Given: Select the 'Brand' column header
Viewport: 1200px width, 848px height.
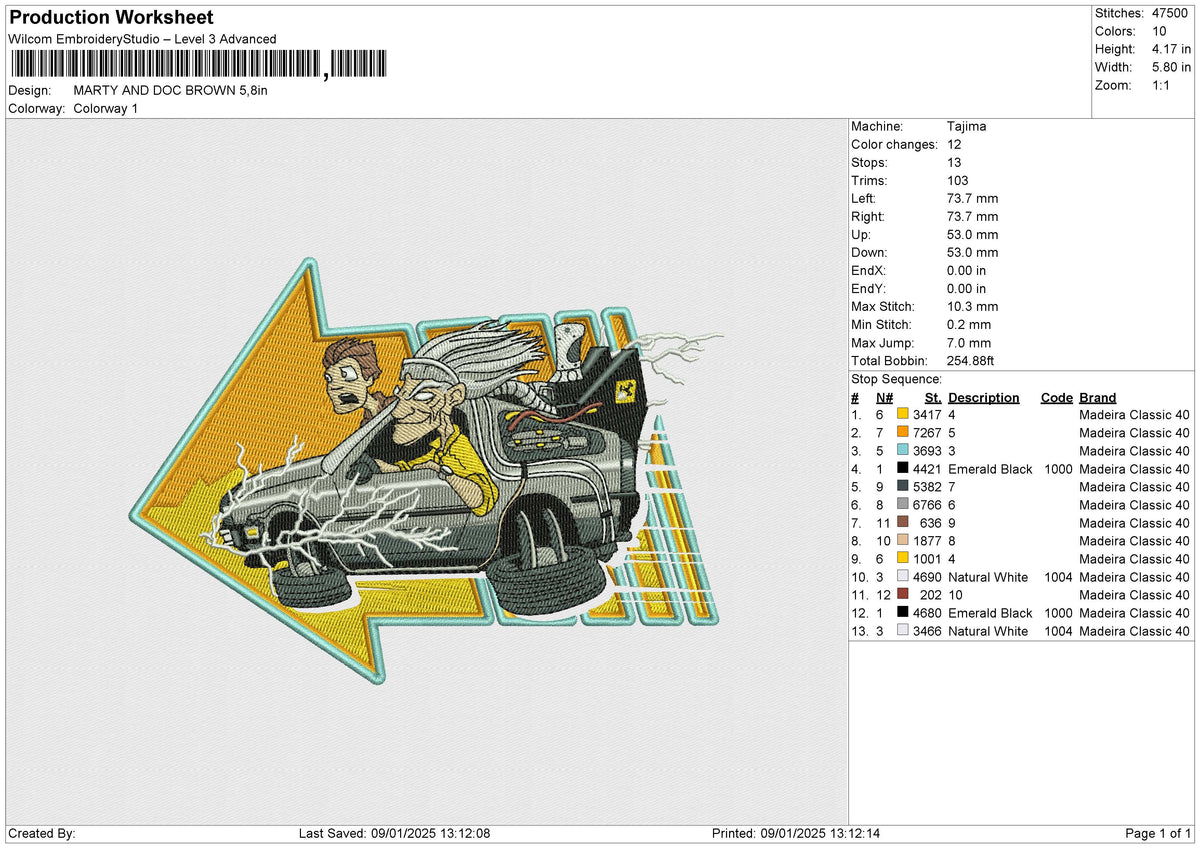Looking at the screenshot, I should point(1098,397).
